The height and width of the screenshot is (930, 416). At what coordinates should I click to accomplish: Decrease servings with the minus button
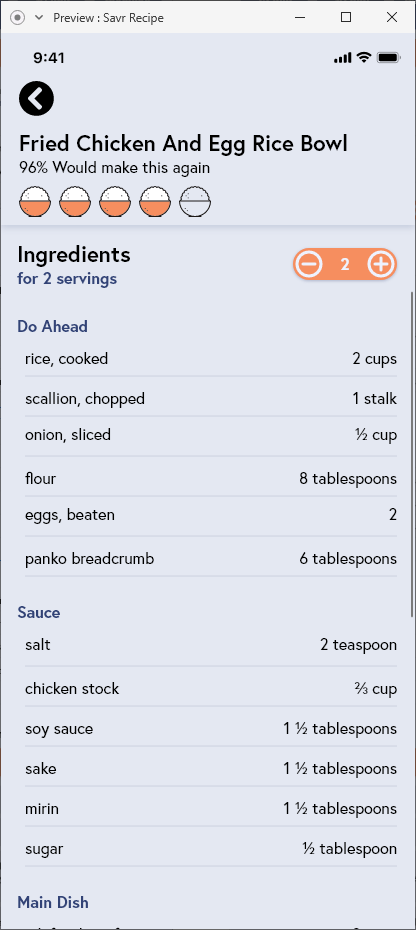coord(309,264)
